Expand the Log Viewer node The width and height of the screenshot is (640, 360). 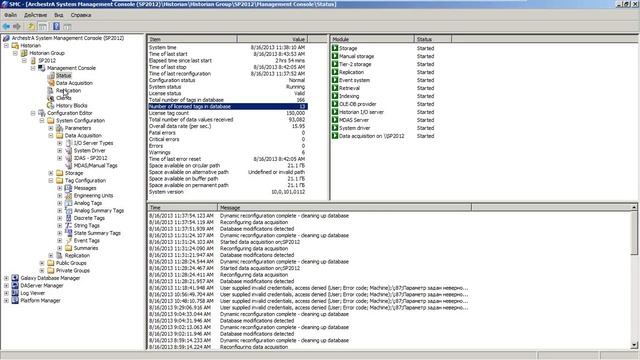pos(6,293)
